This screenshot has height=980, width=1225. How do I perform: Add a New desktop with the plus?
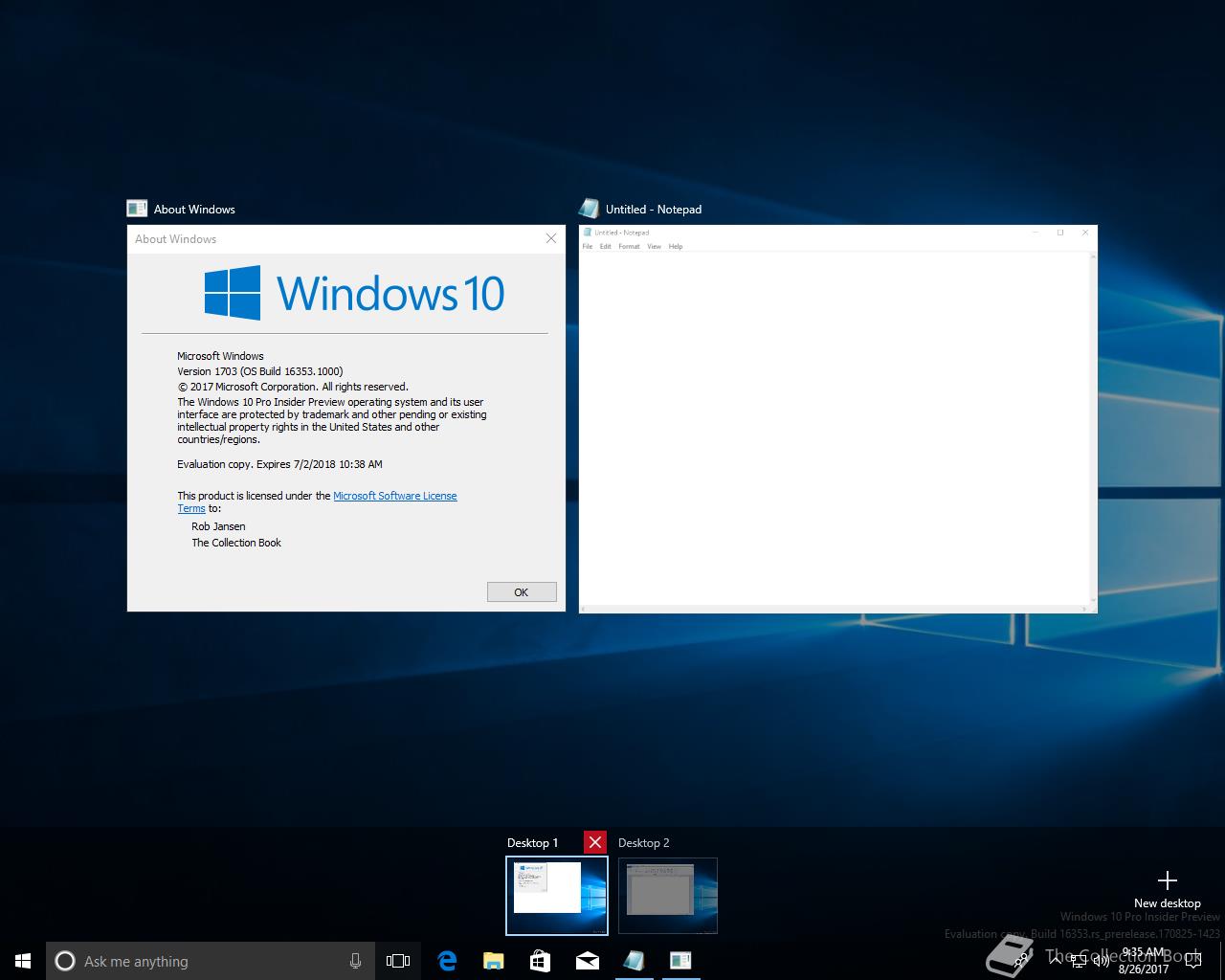(1167, 880)
